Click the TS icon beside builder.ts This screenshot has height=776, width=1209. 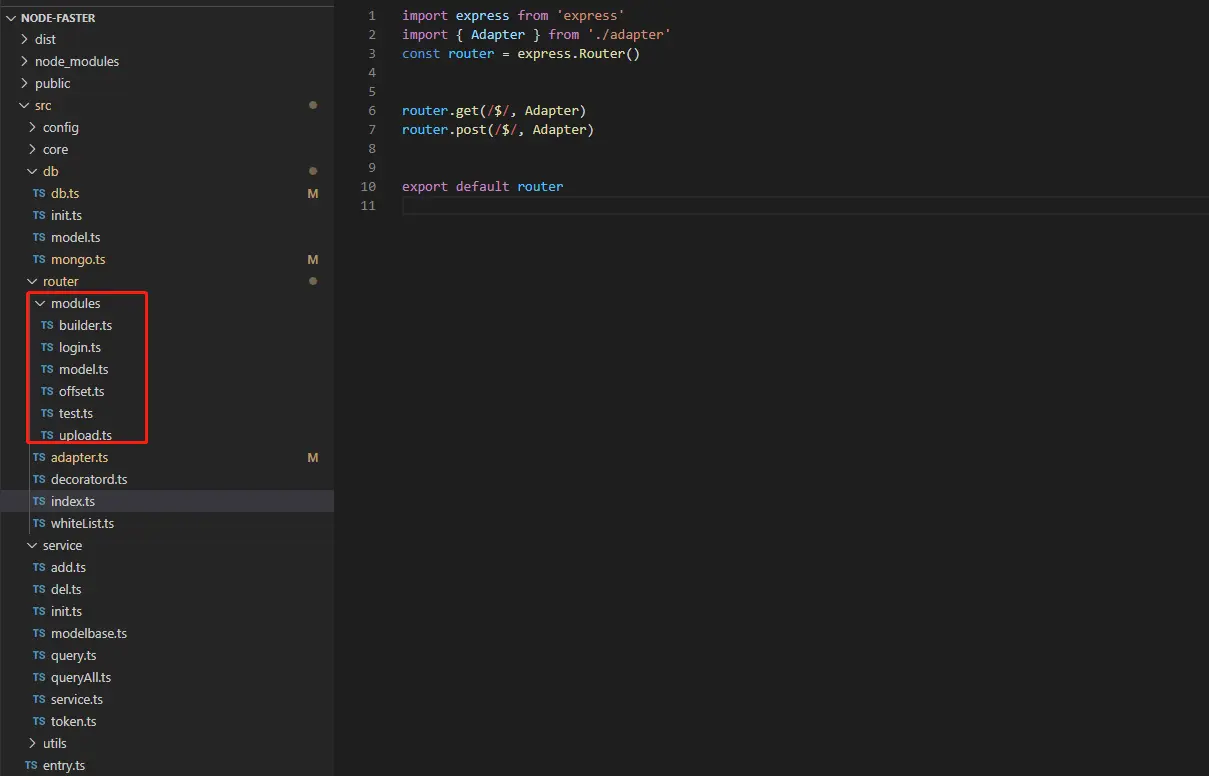coord(47,325)
